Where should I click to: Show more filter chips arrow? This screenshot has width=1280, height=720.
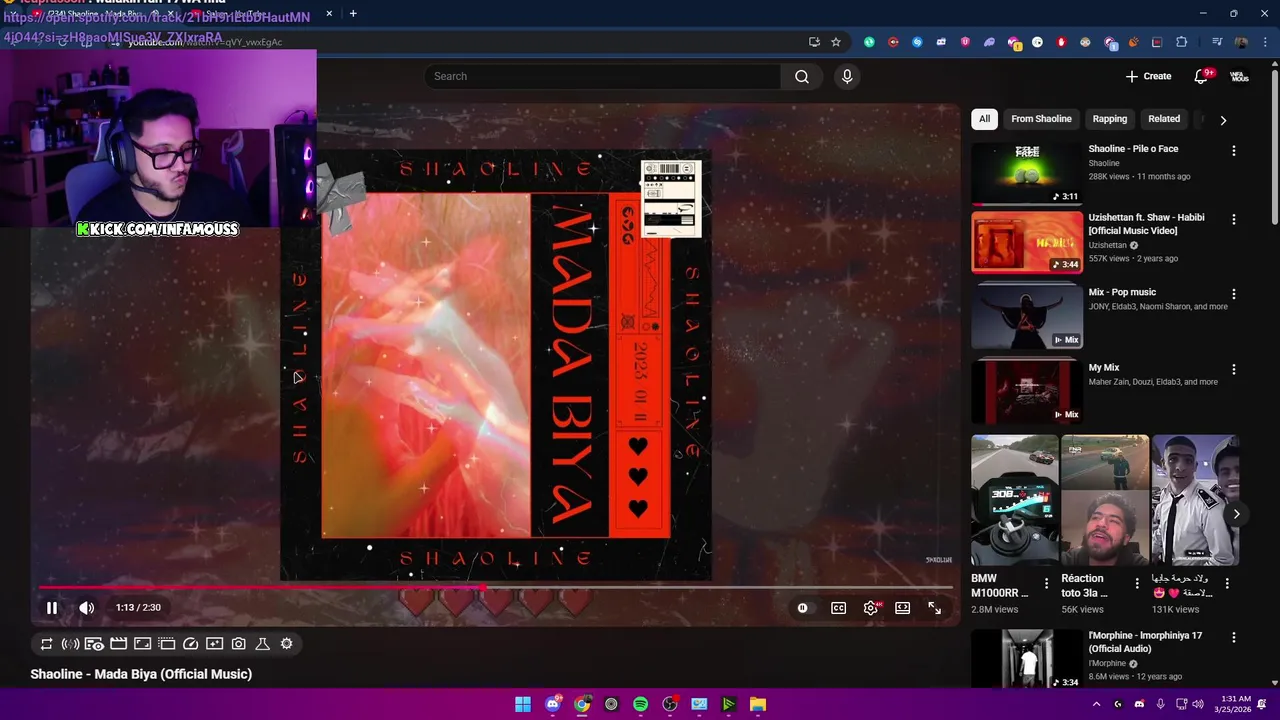click(x=1223, y=119)
